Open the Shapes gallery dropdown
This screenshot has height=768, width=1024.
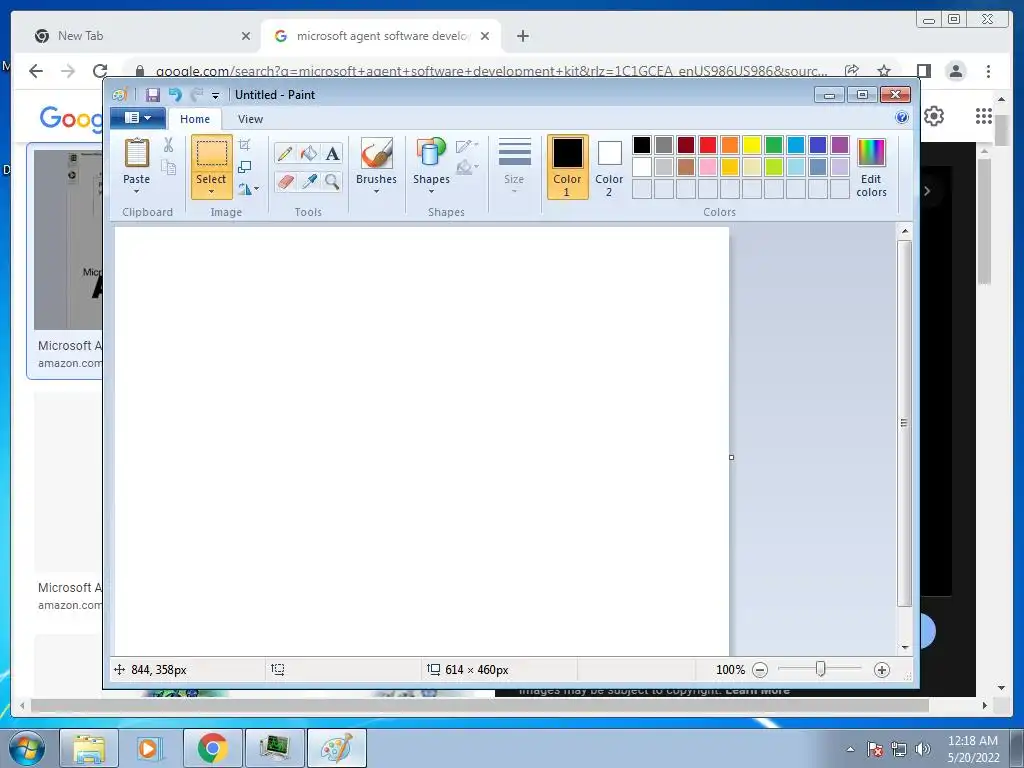pos(431,167)
